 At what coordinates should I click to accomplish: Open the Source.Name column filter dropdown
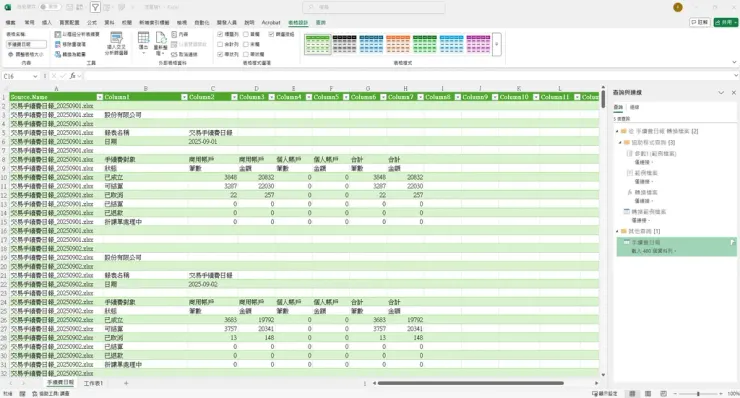click(x=100, y=97)
